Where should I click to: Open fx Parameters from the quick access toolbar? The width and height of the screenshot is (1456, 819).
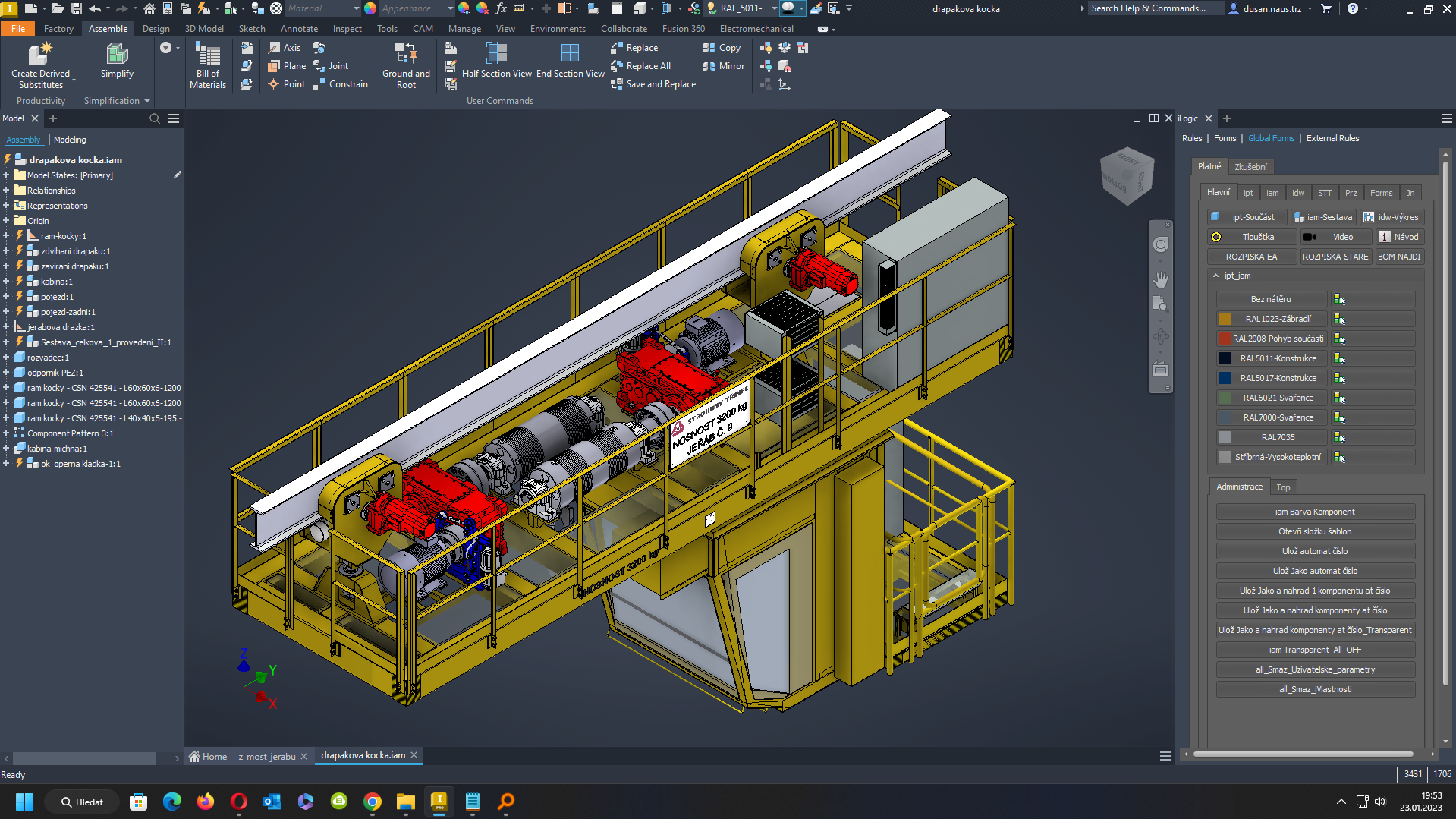pos(501,8)
